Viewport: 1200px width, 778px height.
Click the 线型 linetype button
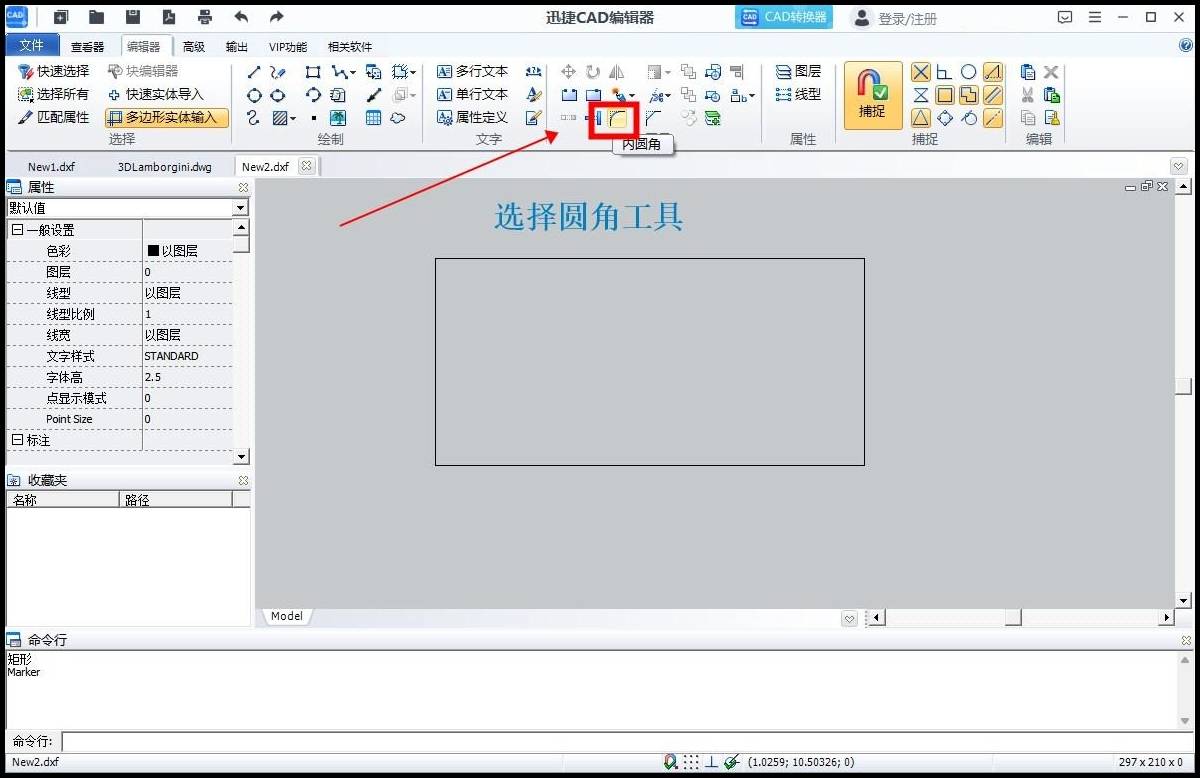tap(798, 95)
